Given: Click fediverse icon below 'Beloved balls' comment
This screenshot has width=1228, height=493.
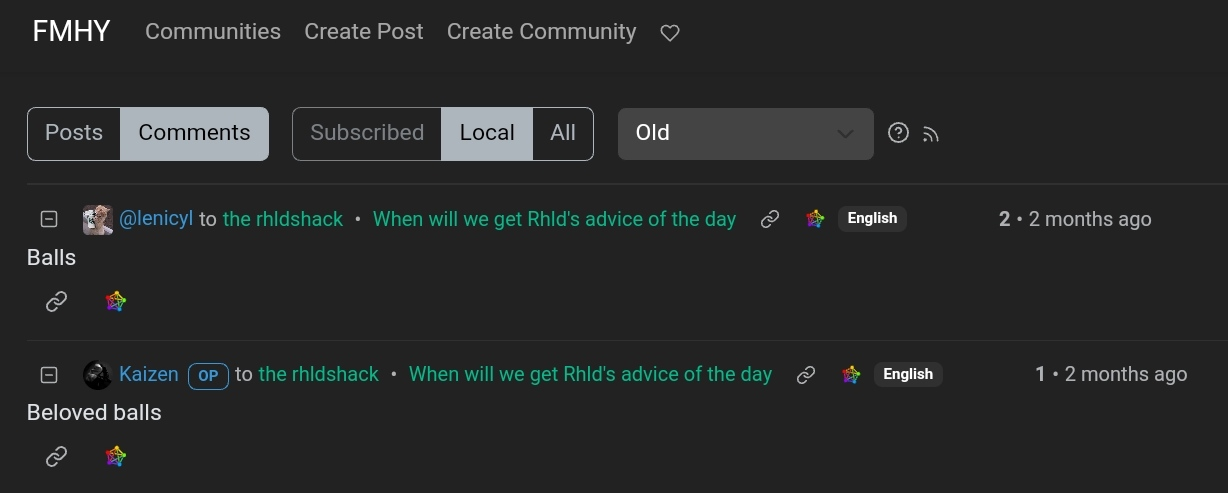Looking at the screenshot, I should tap(116, 457).
